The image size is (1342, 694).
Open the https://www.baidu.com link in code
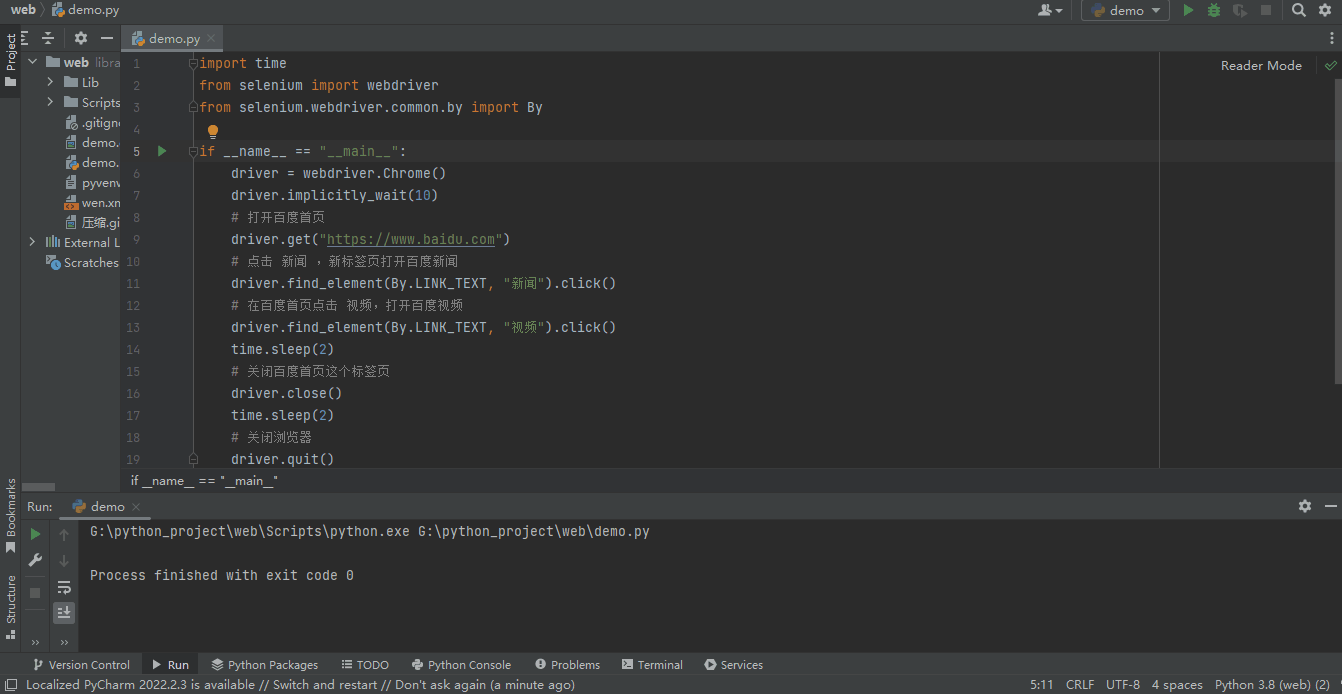tap(411, 239)
